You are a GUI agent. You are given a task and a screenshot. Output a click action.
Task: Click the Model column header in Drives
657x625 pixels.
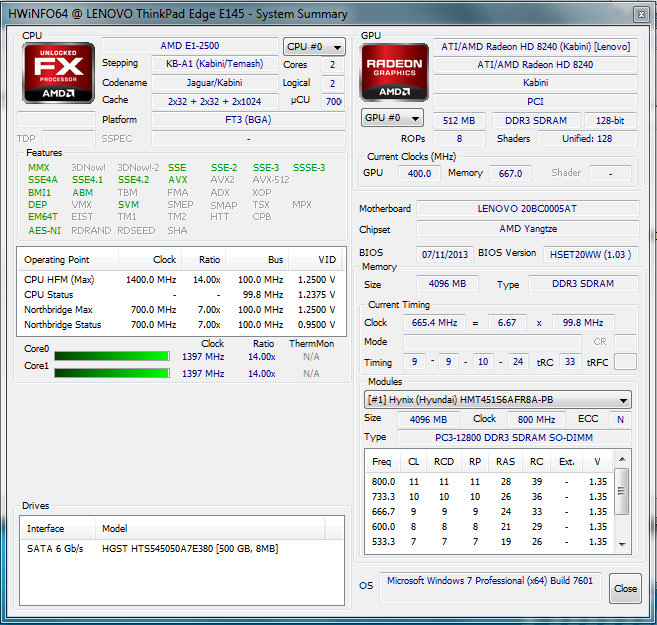210,529
